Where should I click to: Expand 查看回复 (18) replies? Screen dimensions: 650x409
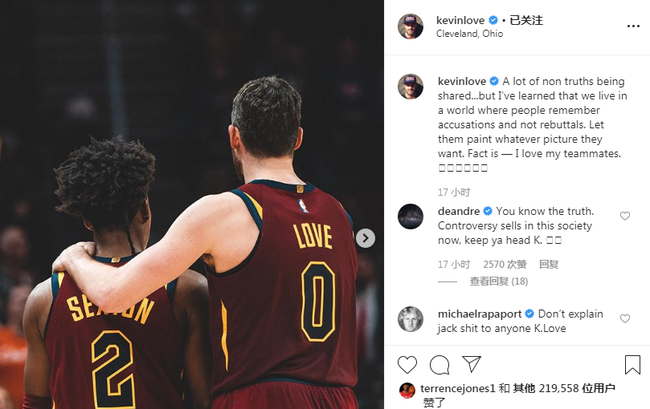[499, 281]
